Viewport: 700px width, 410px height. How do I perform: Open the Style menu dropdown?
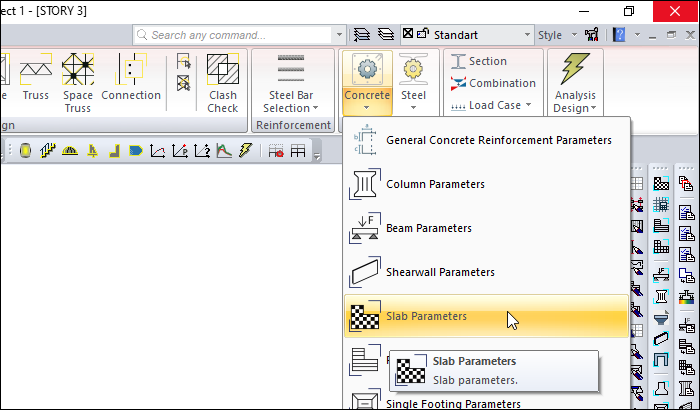click(556, 35)
